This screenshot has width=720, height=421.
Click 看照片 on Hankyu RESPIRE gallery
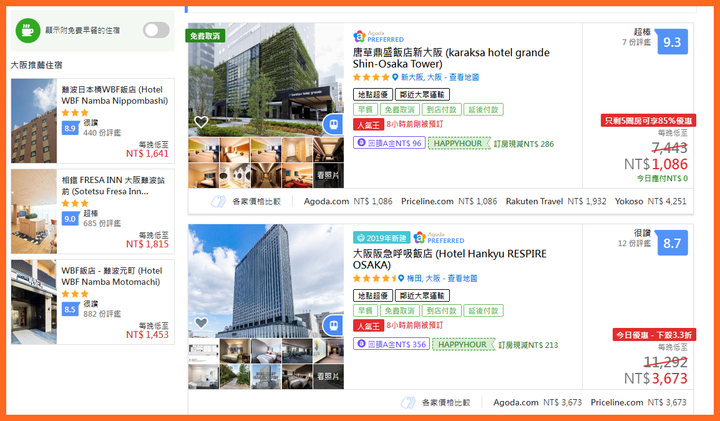(328, 376)
